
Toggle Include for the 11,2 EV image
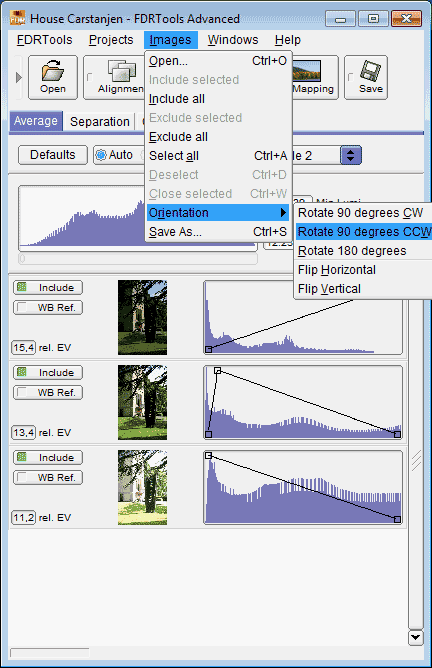[48, 458]
